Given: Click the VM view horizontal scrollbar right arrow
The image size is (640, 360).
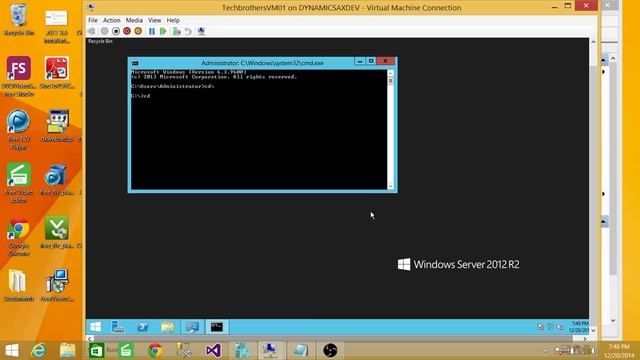Looking at the screenshot, I should point(585,338).
